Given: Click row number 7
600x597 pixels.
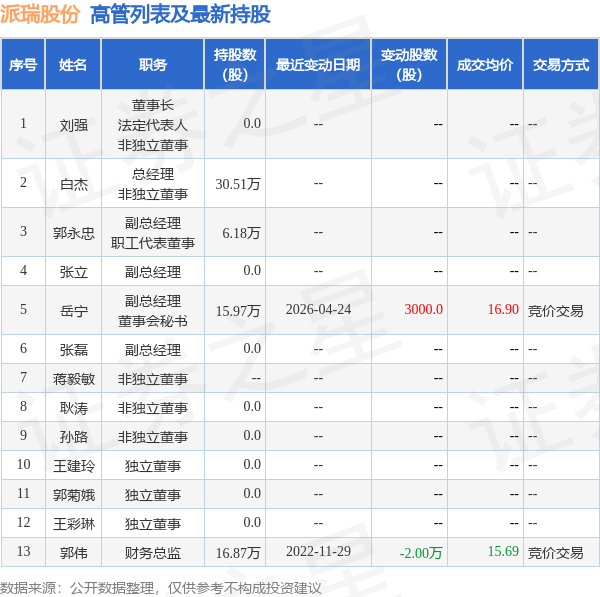Looking at the screenshot, I should coord(23,377).
